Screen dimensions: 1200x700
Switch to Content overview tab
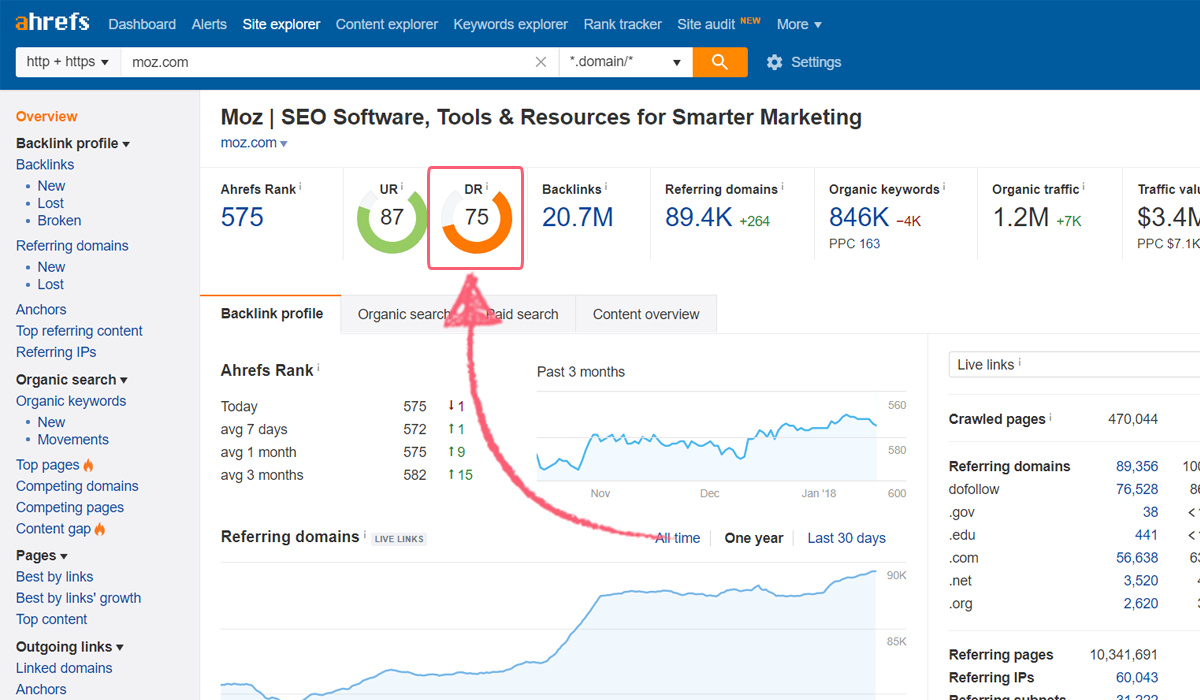[646, 314]
